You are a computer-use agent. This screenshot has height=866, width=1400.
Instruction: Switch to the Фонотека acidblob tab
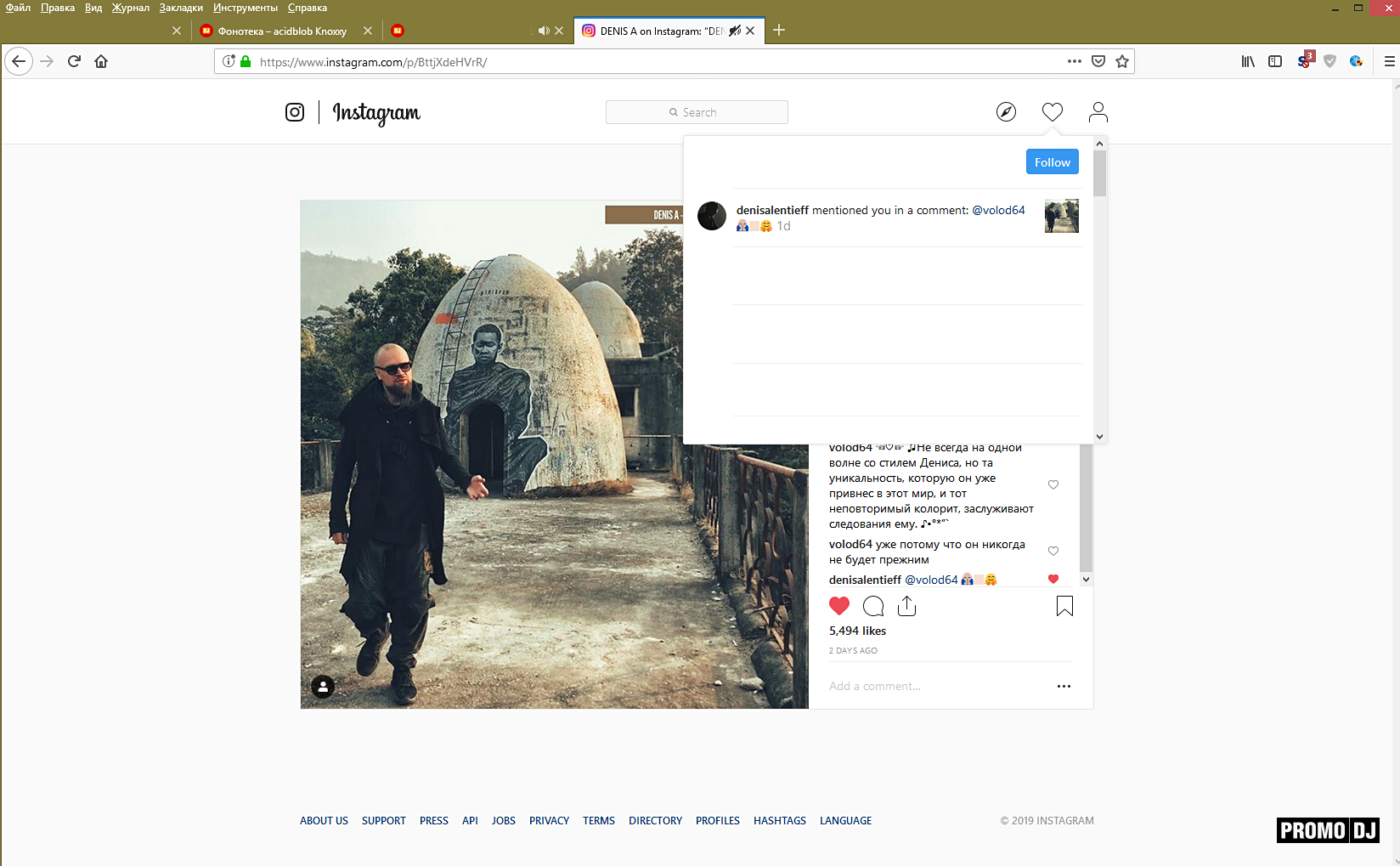click(282, 31)
